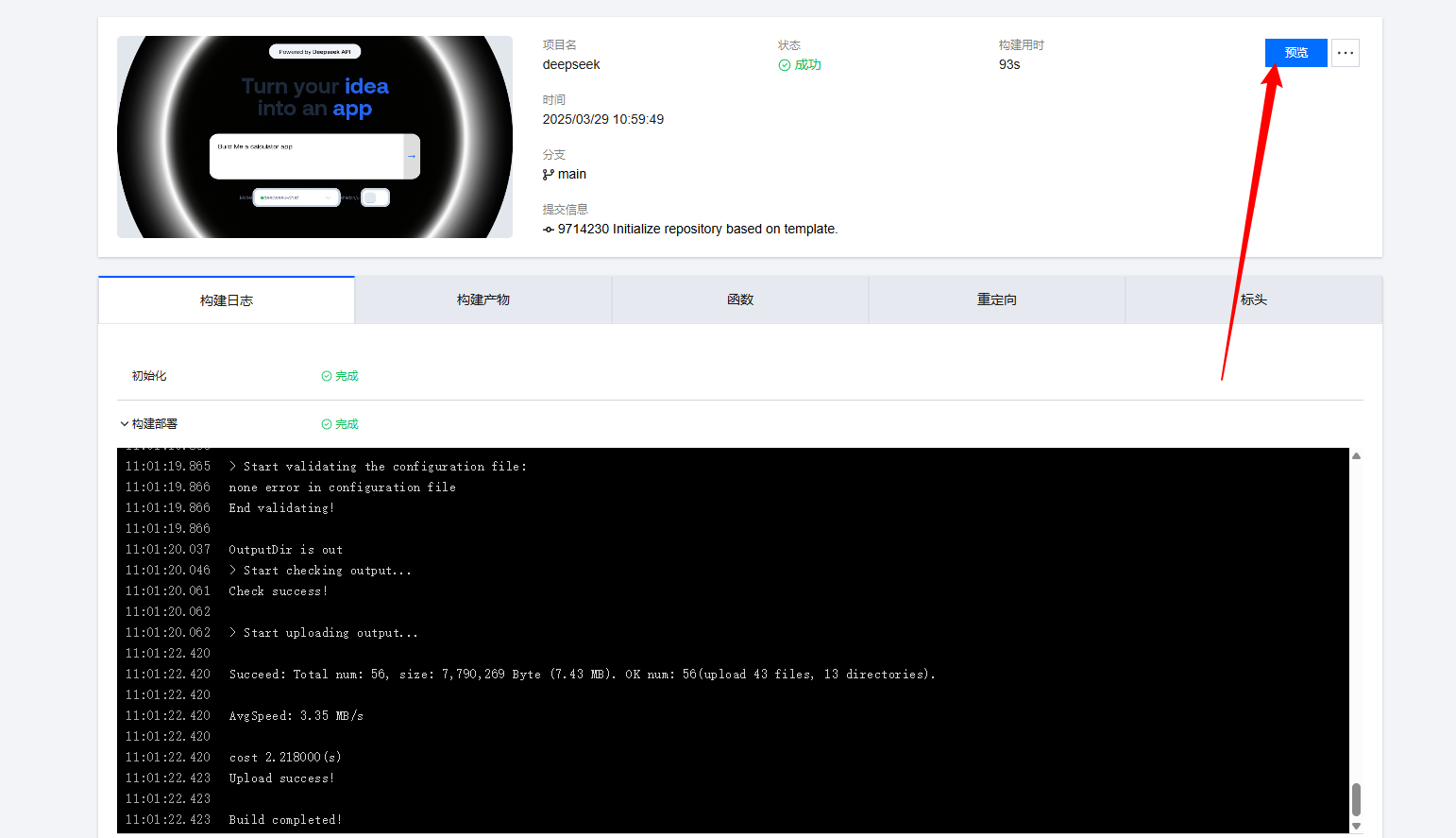This screenshot has width=1456, height=838.
Task: Click the git branch icon beside main
Action: [549, 175]
